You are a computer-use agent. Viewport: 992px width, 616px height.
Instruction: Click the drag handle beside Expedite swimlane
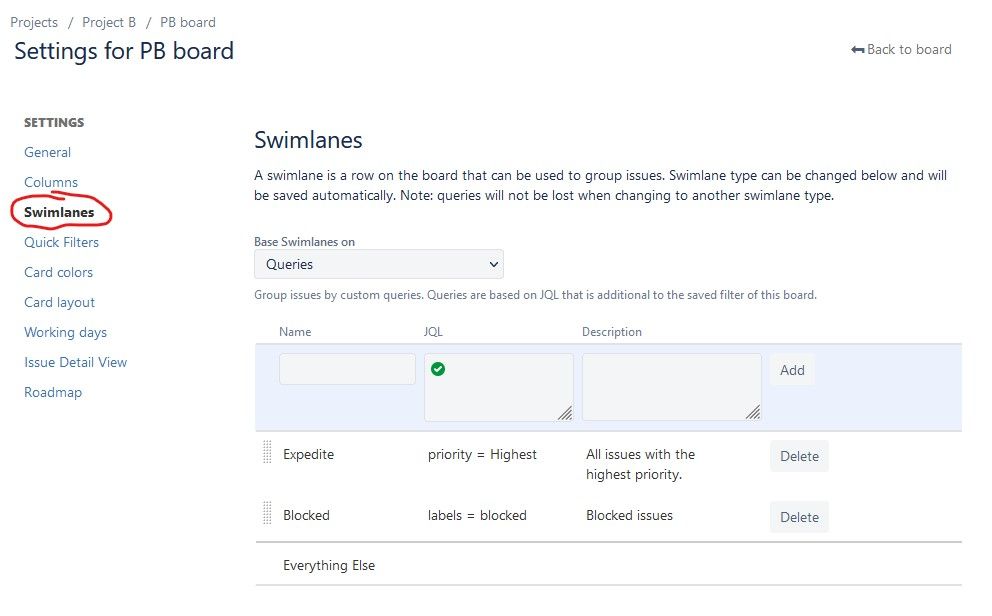pyautogui.click(x=267, y=452)
